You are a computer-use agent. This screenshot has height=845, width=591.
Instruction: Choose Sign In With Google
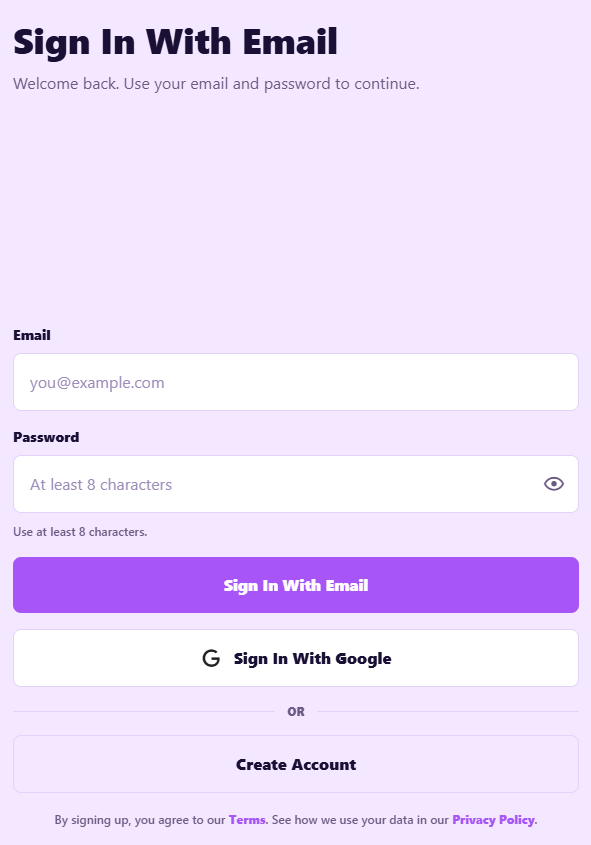click(x=296, y=658)
